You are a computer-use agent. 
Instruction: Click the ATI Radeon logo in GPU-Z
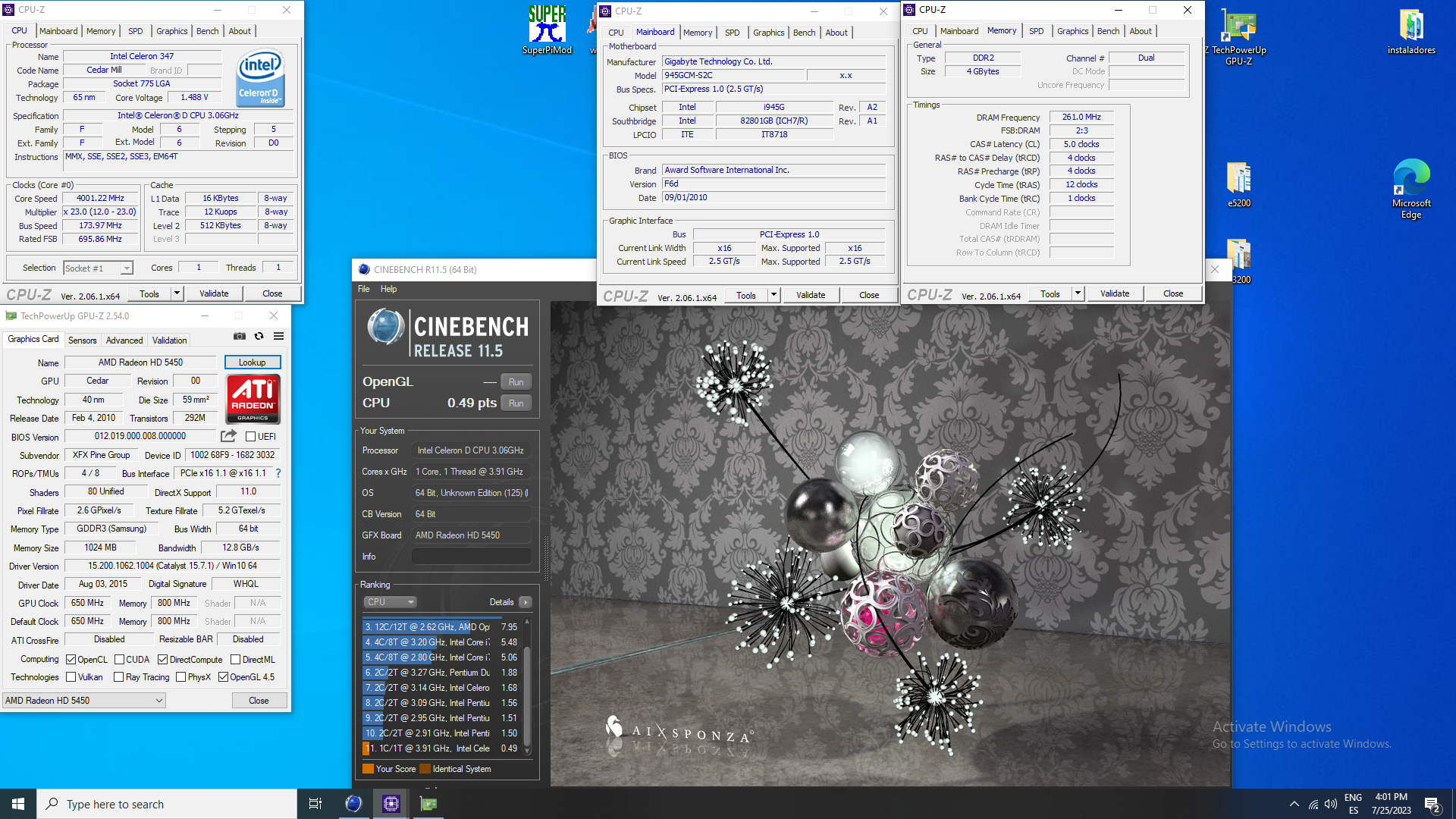[253, 399]
